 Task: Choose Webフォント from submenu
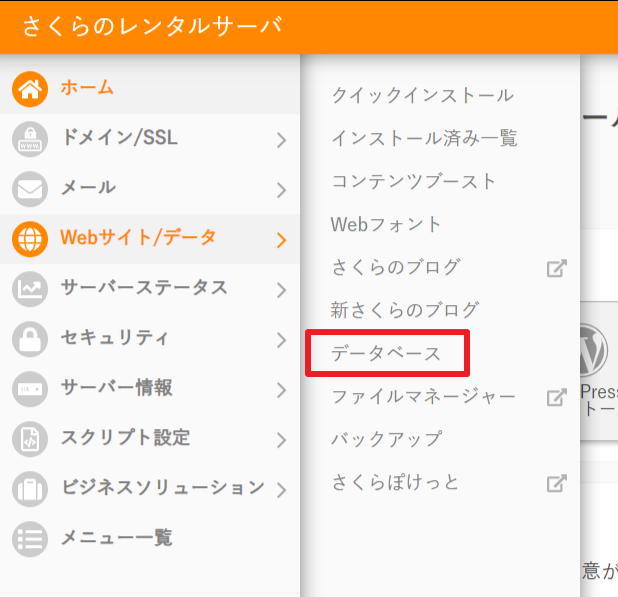(386, 224)
